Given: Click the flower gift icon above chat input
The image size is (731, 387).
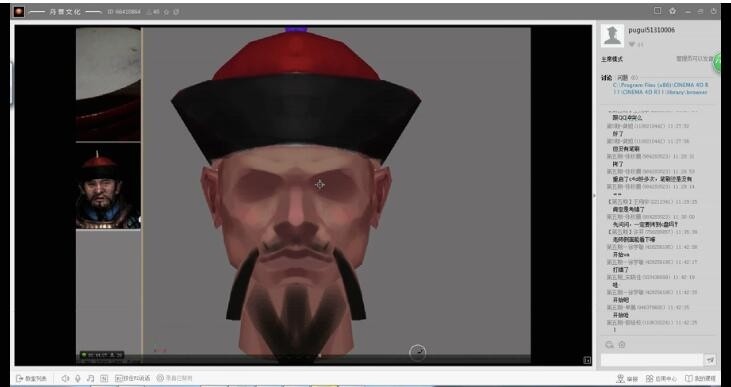Looking at the screenshot, I should point(622,345).
